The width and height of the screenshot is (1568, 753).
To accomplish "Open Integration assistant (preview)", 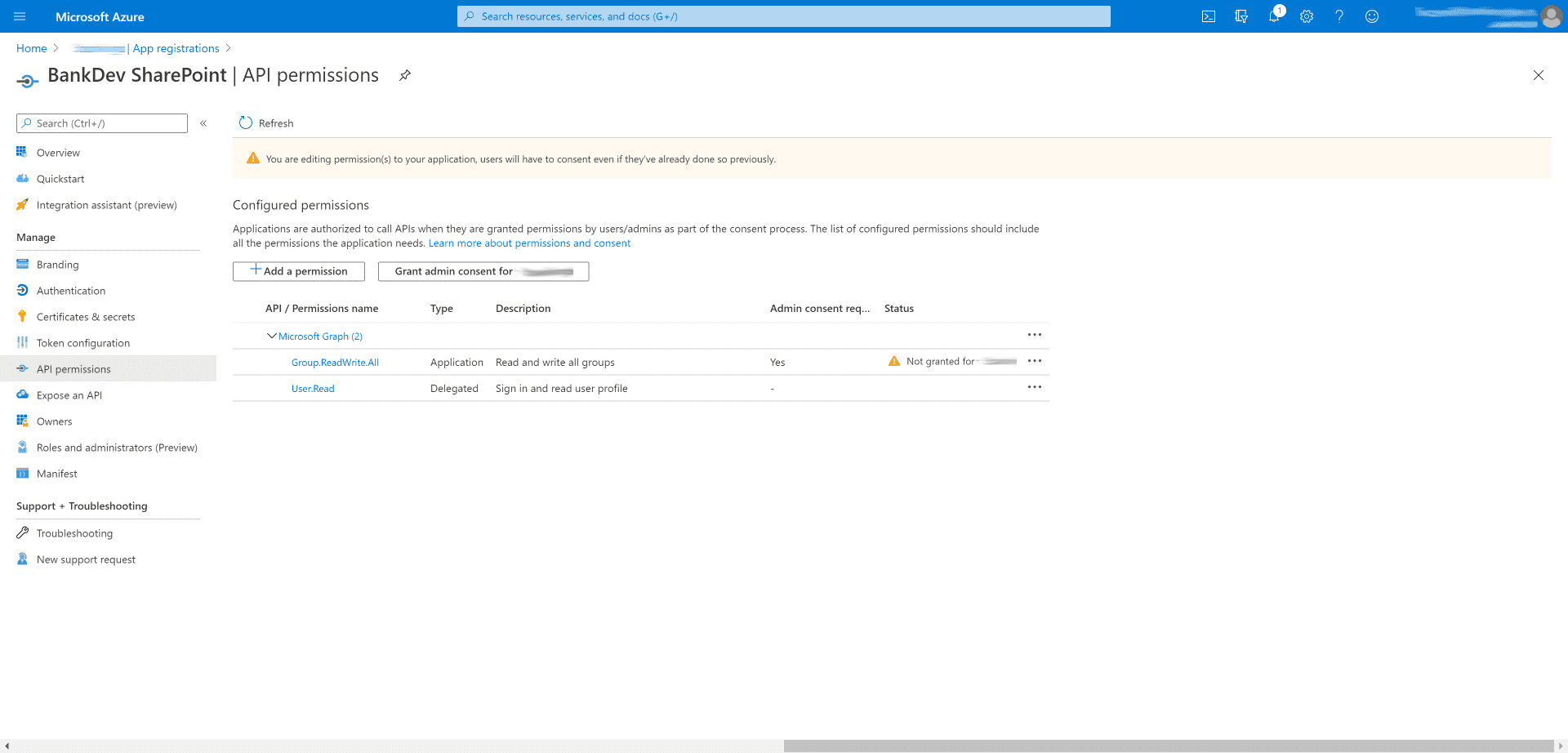I will [x=106, y=205].
